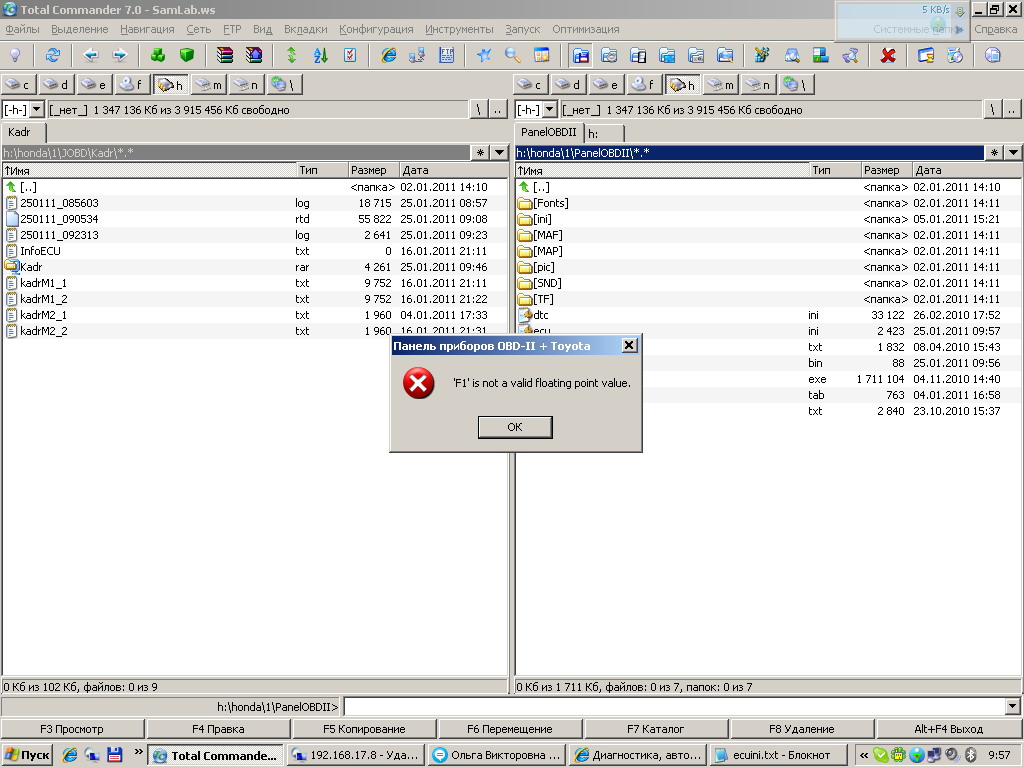This screenshot has height=768, width=1024.
Task: Click the pack files (stacked books) icon
Action: click(225, 55)
